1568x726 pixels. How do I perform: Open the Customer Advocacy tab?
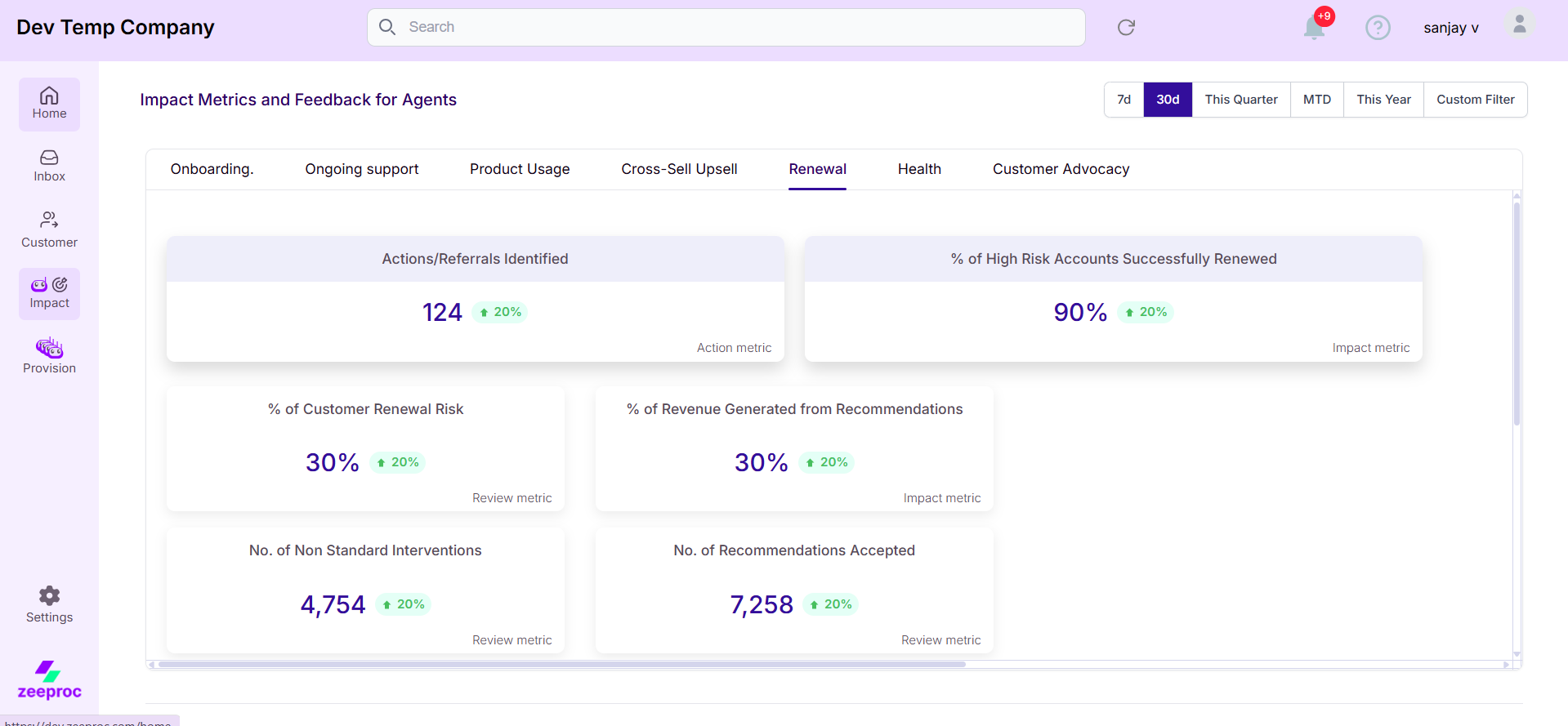pyautogui.click(x=1061, y=169)
